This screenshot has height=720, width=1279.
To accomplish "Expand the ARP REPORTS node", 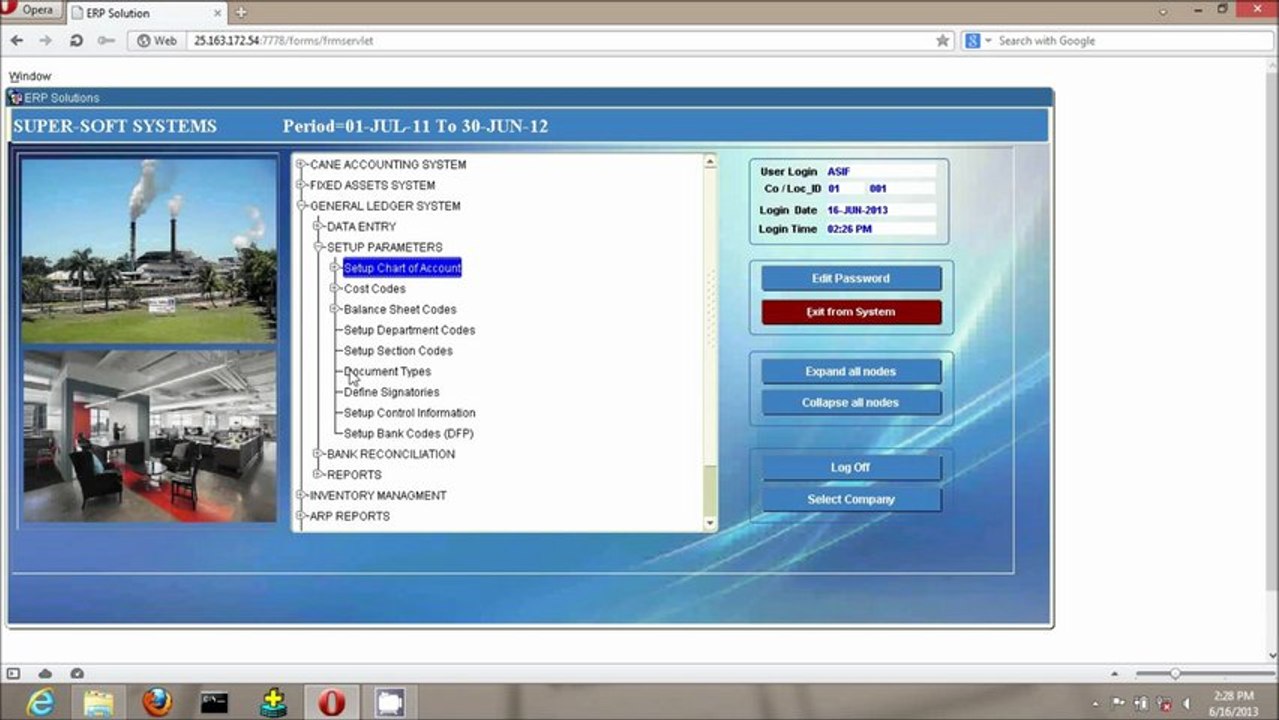I will (301, 516).
